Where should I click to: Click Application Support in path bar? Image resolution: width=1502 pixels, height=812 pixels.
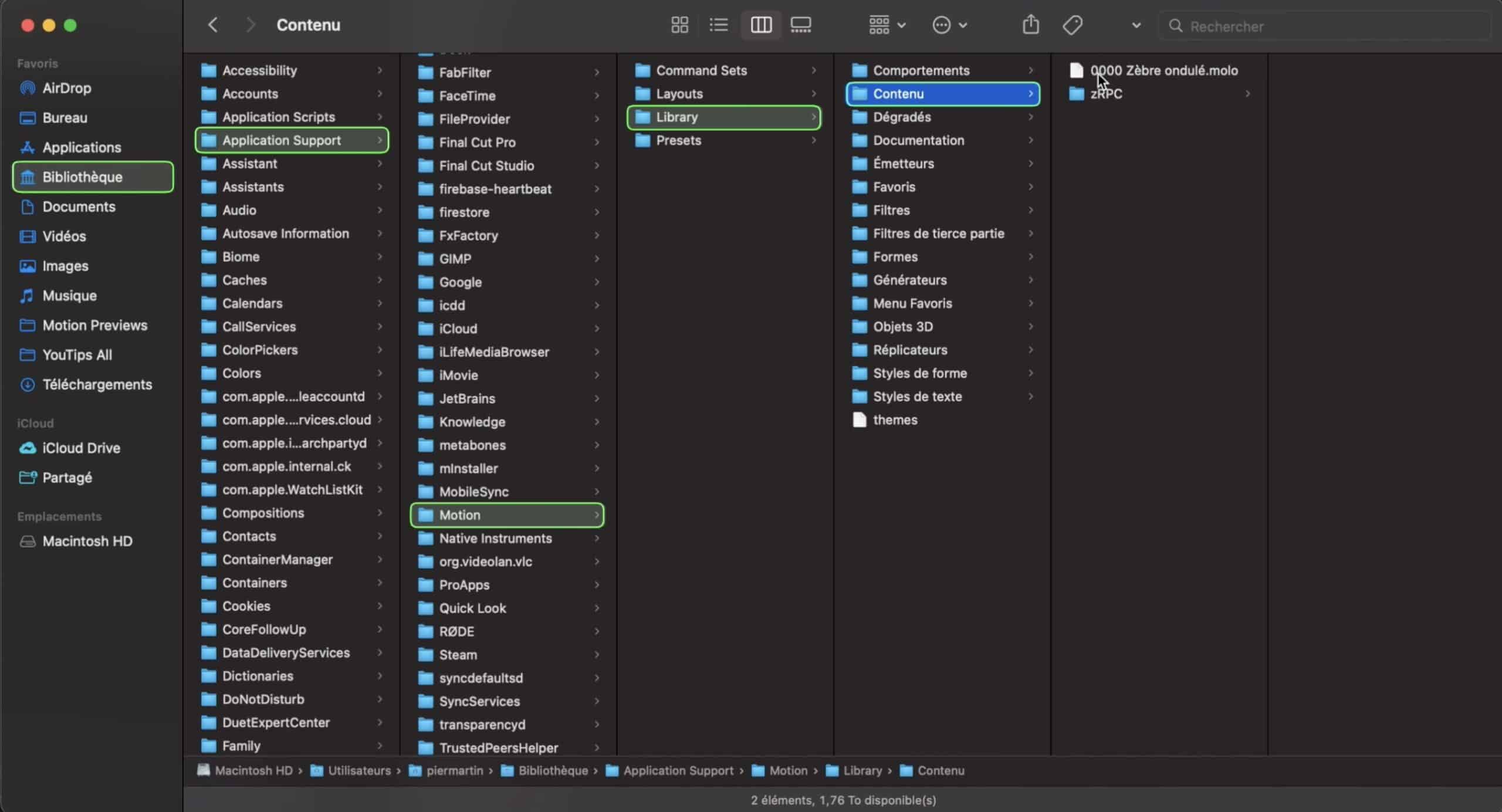(669, 770)
